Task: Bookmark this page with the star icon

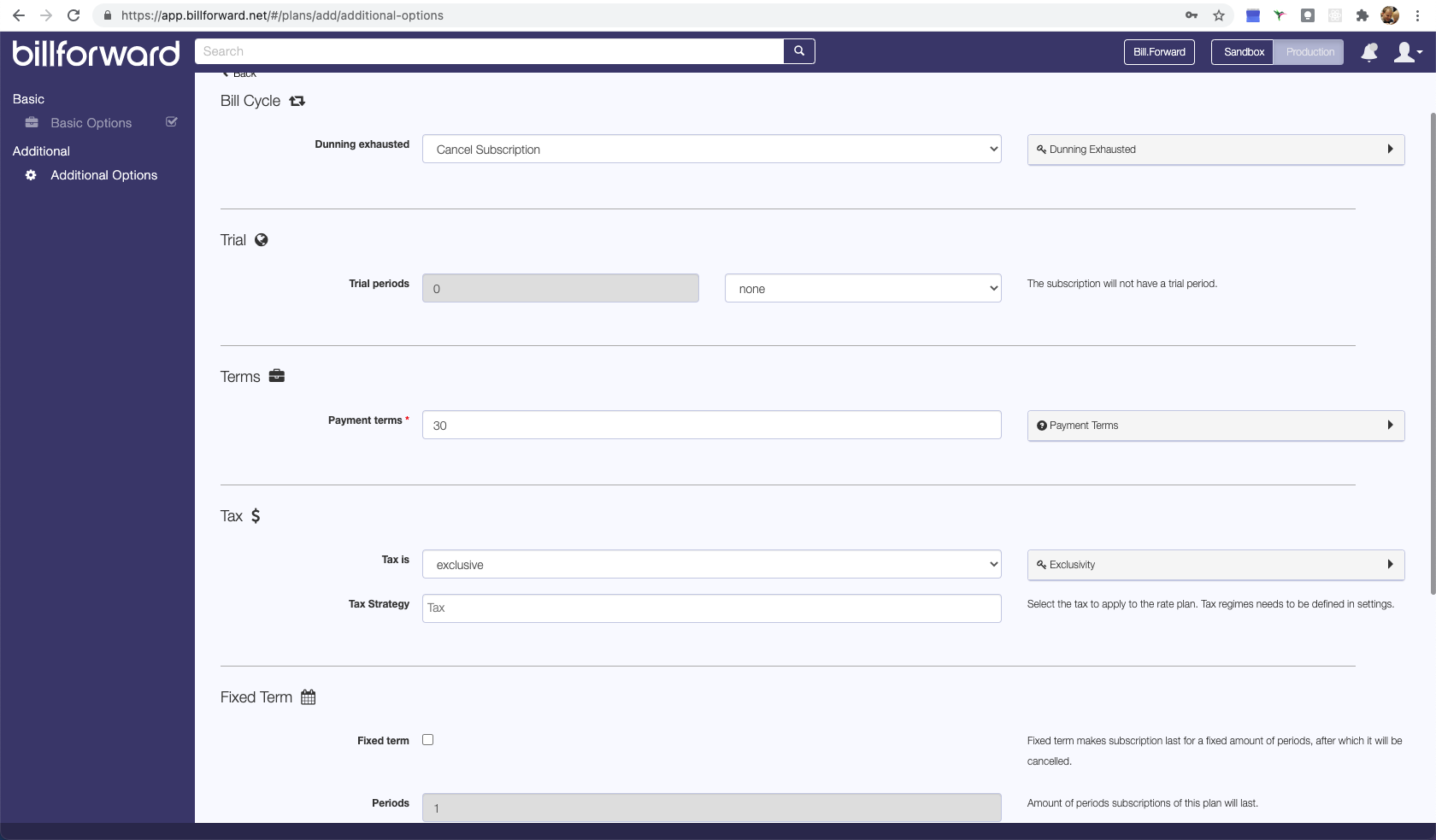Action: pos(1219,15)
